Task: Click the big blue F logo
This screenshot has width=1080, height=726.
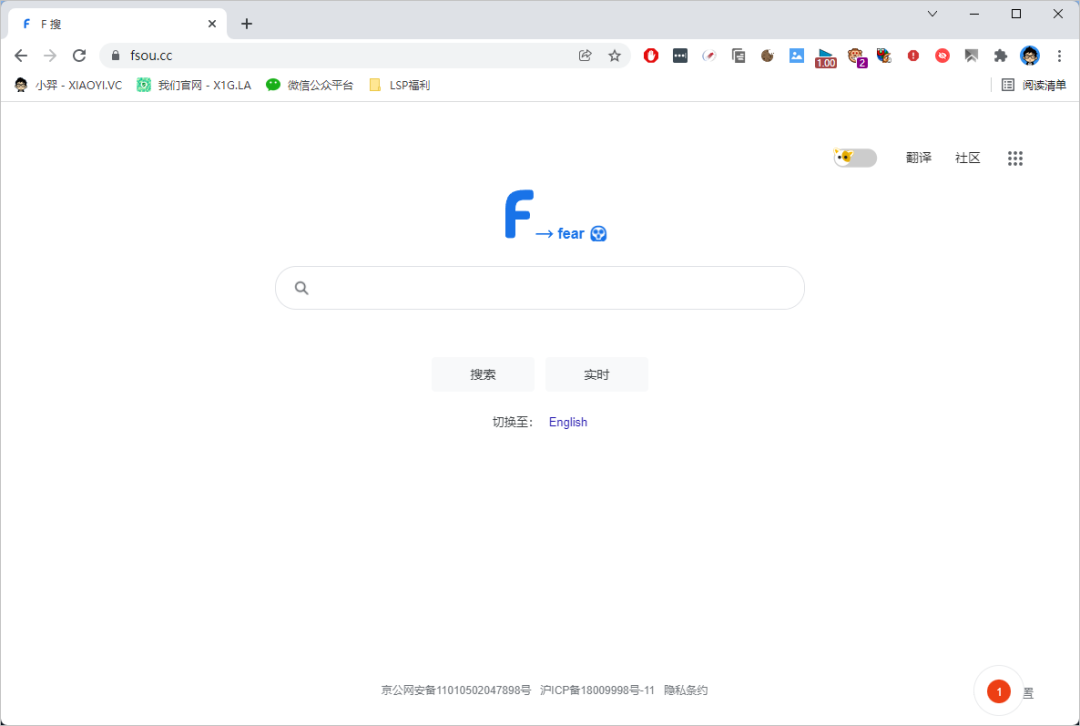Action: pyautogui.click(x=519, y=214)
